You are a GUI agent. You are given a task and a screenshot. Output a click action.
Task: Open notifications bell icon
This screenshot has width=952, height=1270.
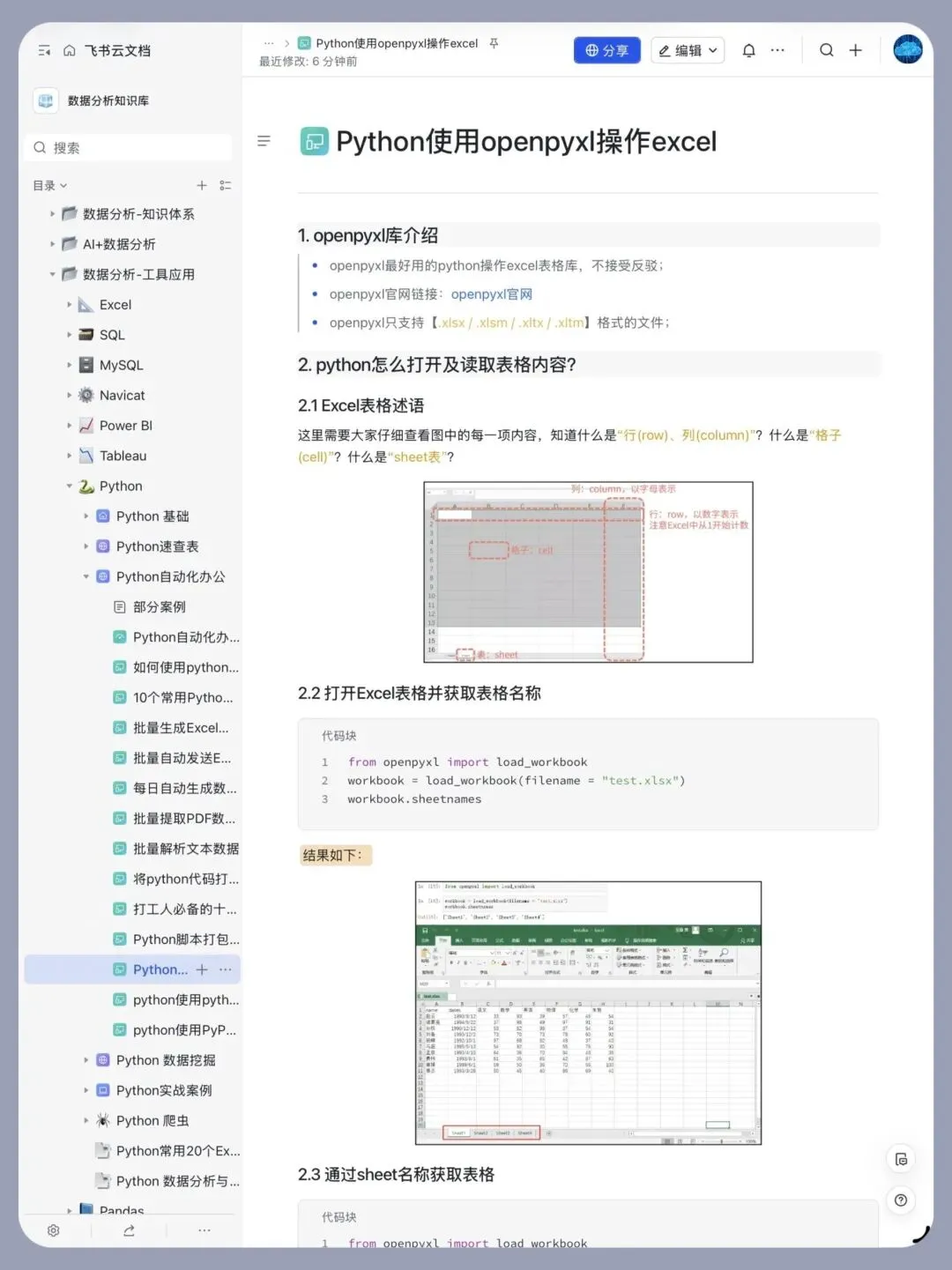coord(748,50)
